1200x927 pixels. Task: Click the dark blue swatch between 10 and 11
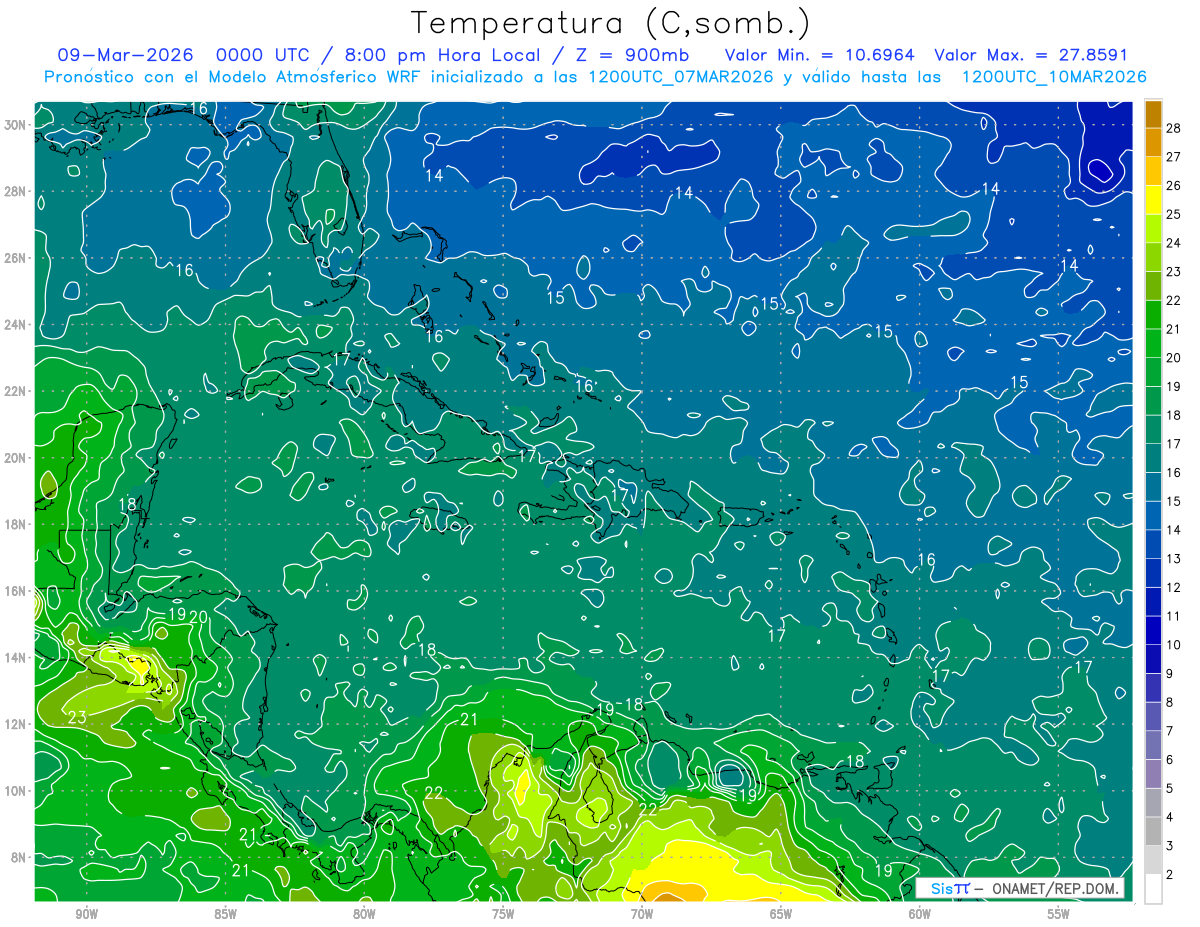point(1153,630)
